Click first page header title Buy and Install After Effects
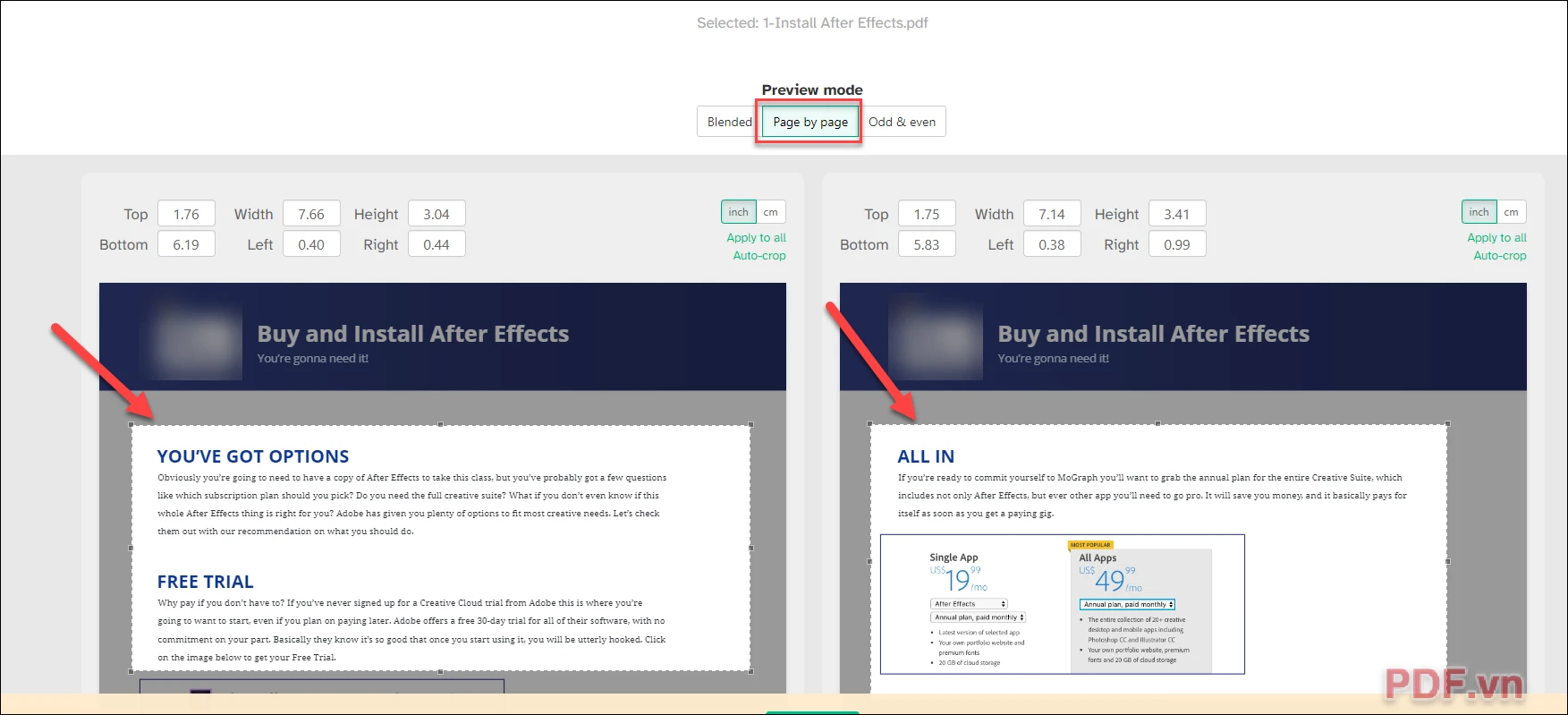The height and width of the screenshot is (715, 1568). tap(413, 334)
